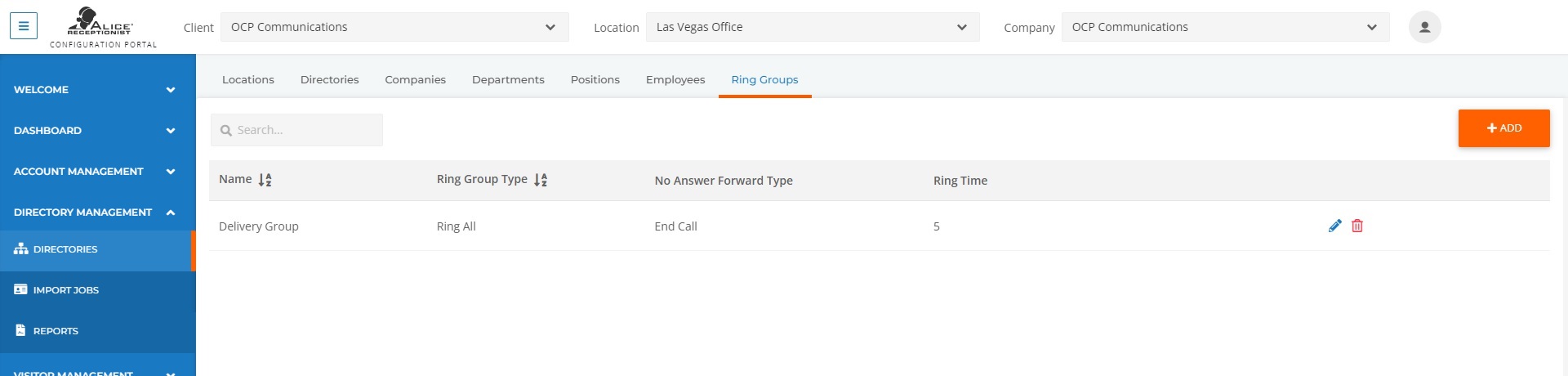Screen dimensions: 1568x376
Task: Sort by Ring Group Type icon
Action: (x=541, y=180)
